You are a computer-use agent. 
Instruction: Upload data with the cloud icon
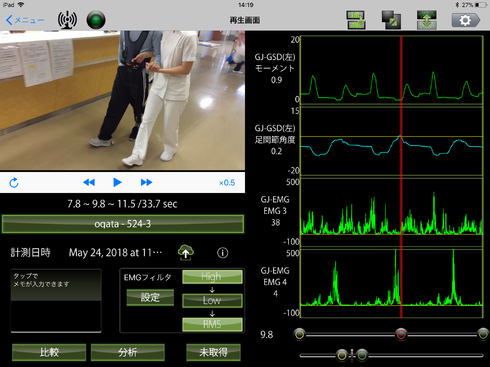click(x=186, y=252)
